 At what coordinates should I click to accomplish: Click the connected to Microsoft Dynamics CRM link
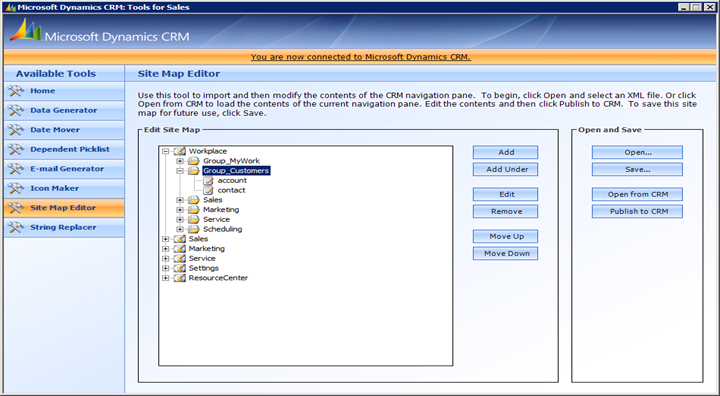coord(360,57)
